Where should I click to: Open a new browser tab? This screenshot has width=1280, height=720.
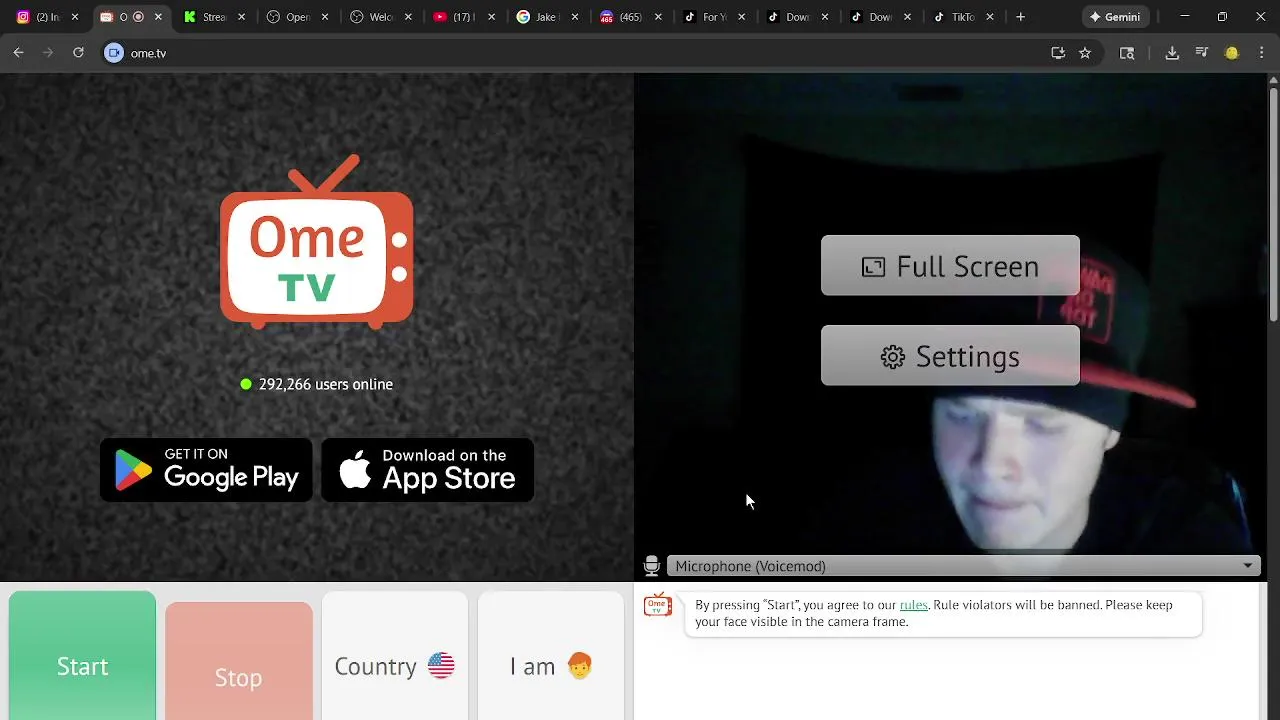click(x=1020, y=17)
